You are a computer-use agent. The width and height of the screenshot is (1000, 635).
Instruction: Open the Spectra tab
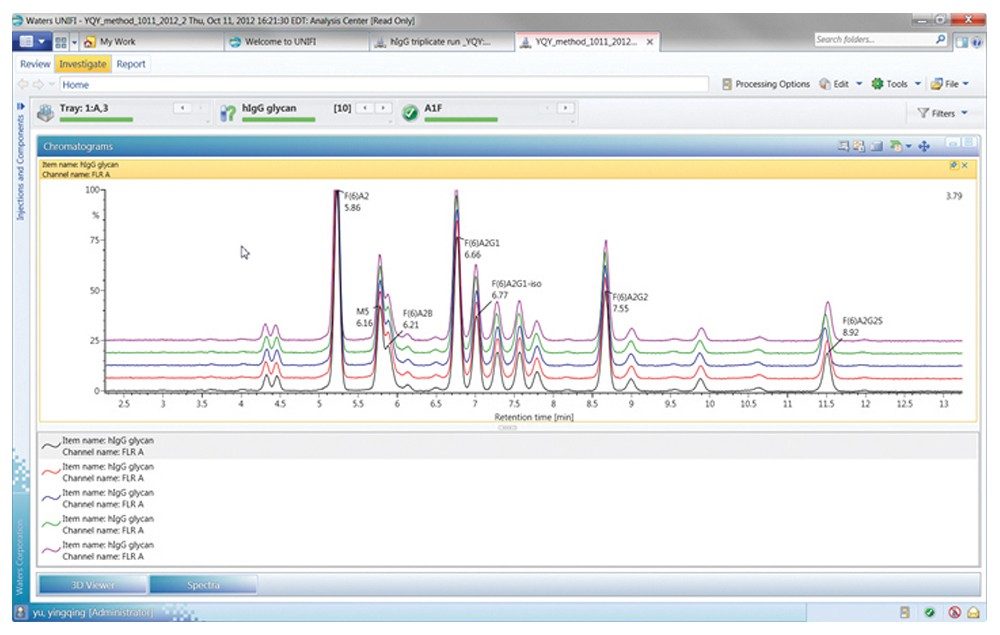[x=203, y=585]
